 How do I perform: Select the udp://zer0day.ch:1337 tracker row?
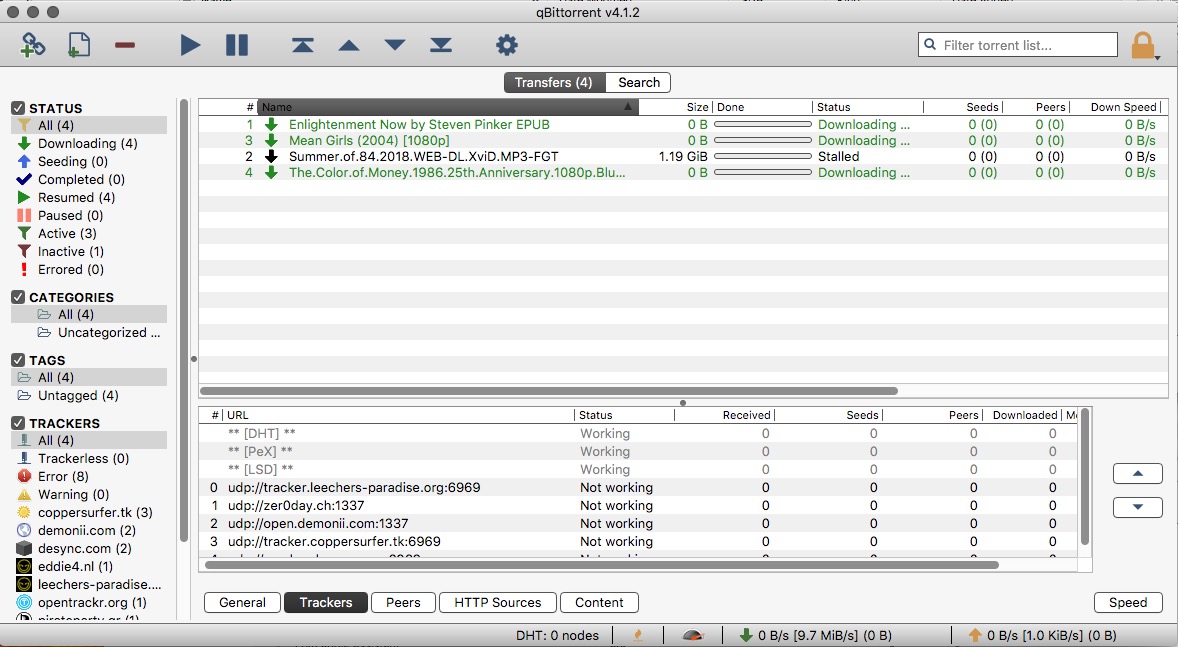tap(639, 506)
